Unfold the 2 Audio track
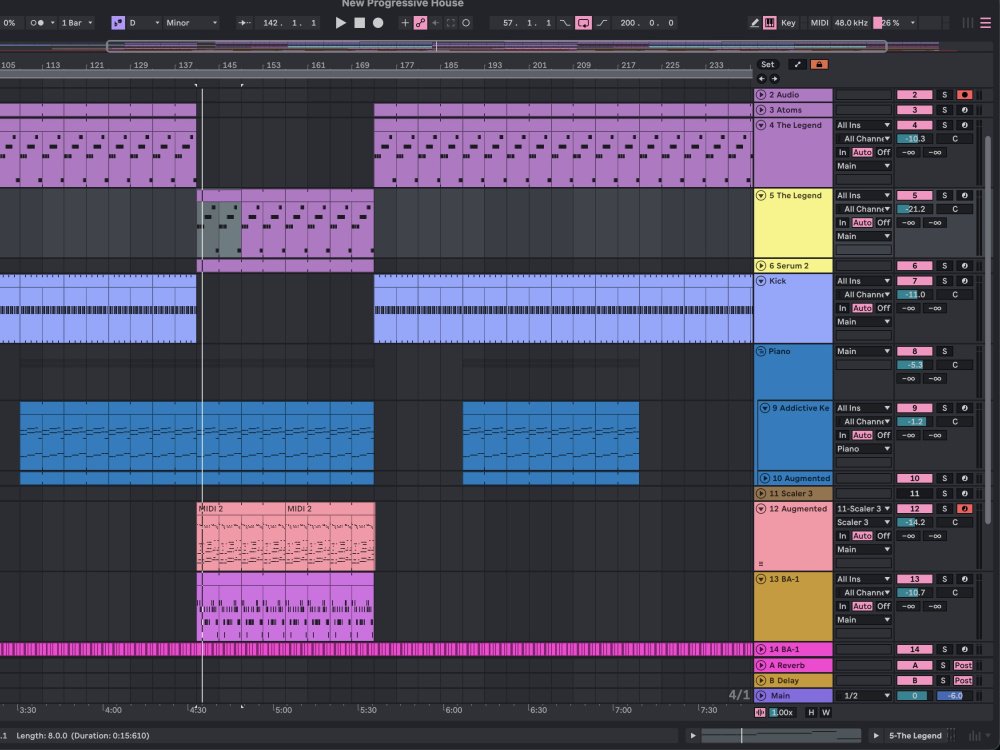Image resolution: width=1000 pixels, height=750 pixels. point(761,94)
